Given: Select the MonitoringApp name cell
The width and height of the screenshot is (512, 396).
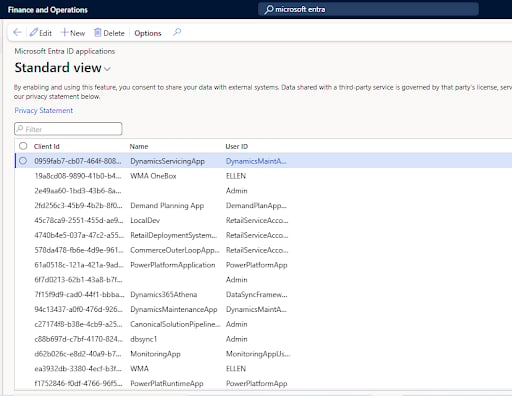Looking at the screenshot, I should (155, 354).
